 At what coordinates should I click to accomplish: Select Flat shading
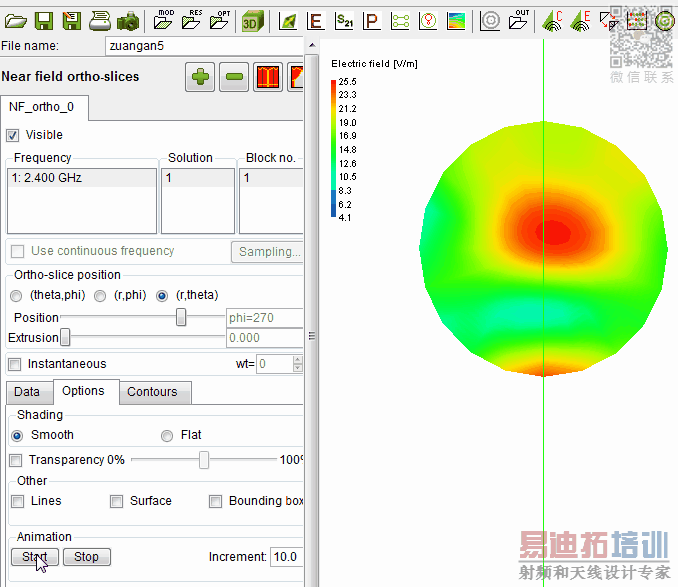point(167,436)
